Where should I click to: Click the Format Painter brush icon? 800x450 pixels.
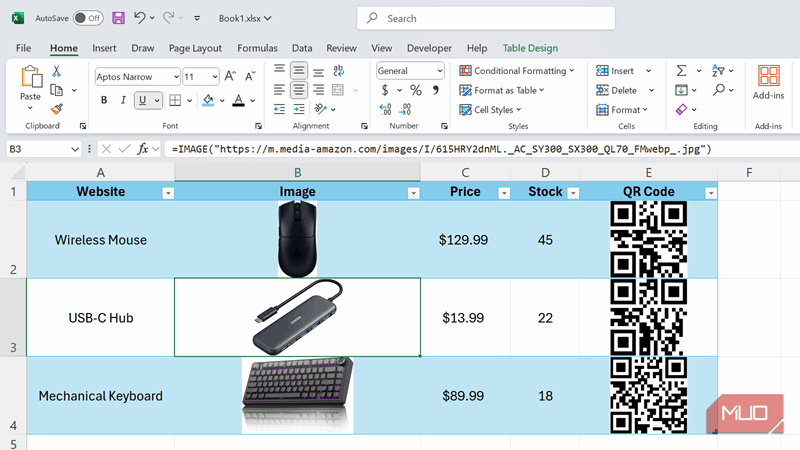pos(57,108)
